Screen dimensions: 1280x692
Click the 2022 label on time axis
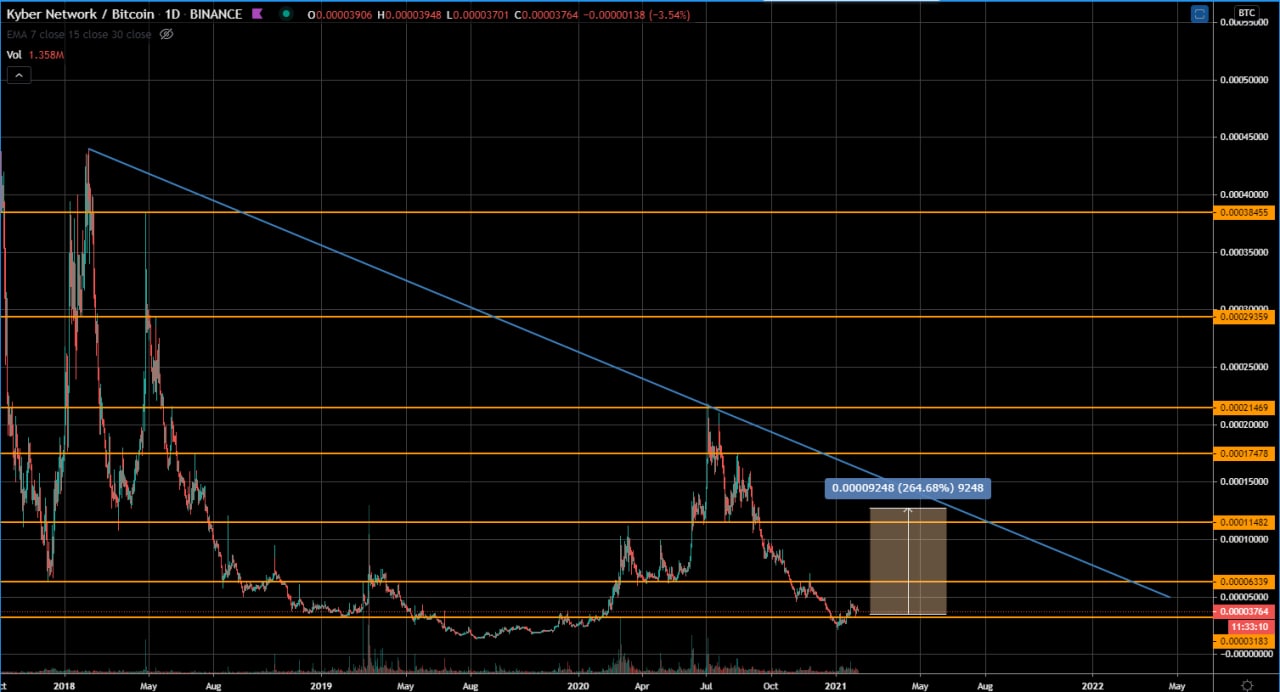coord(1093,686)
